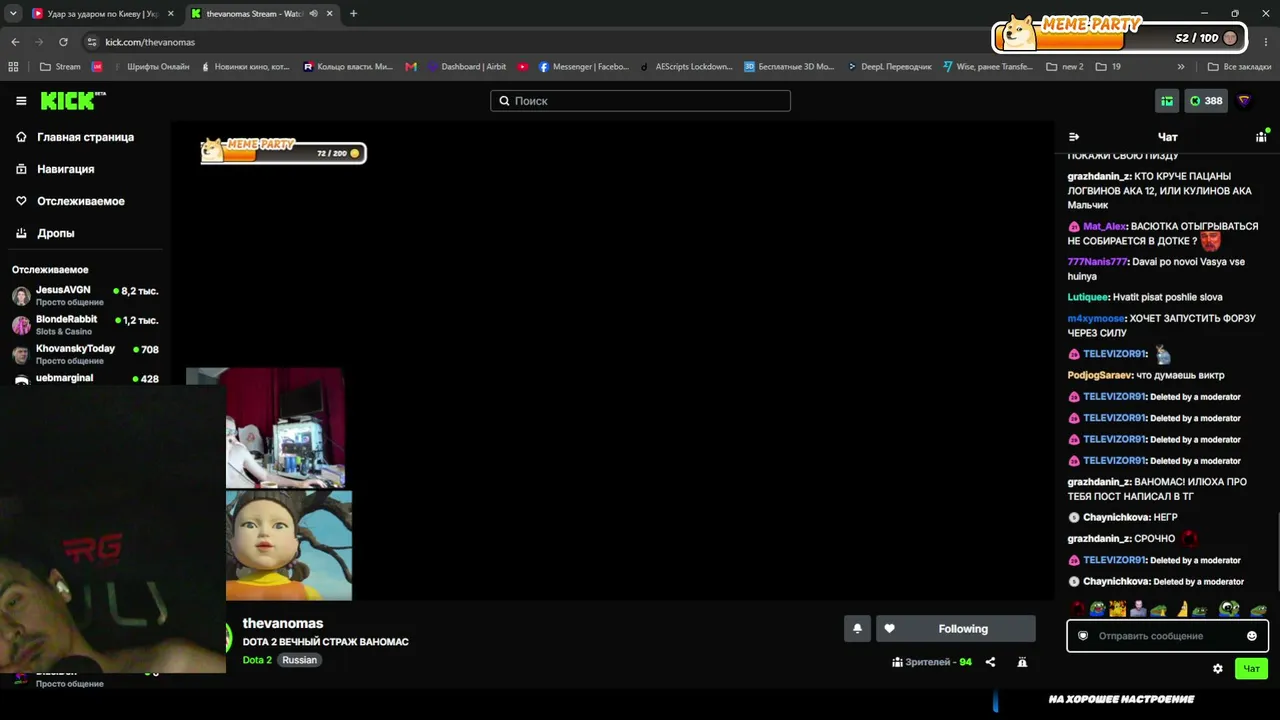Click Mat_Alex username in chat
1280x720 pixels.
[x=1104, y=227]
